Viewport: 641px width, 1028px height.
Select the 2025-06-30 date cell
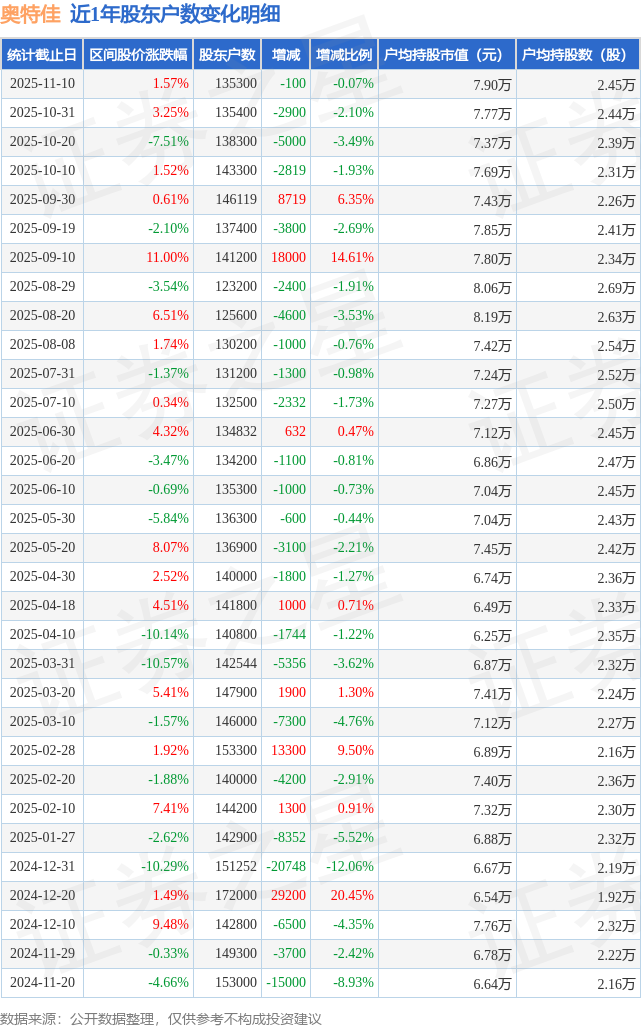coord(42,431)
